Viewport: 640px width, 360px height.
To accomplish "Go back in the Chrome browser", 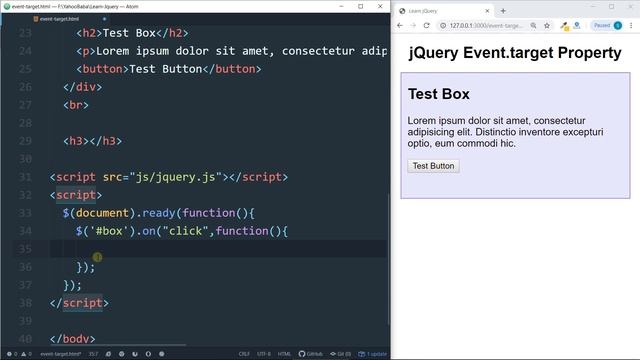I will pyautogui.click(x=400, y=25).
